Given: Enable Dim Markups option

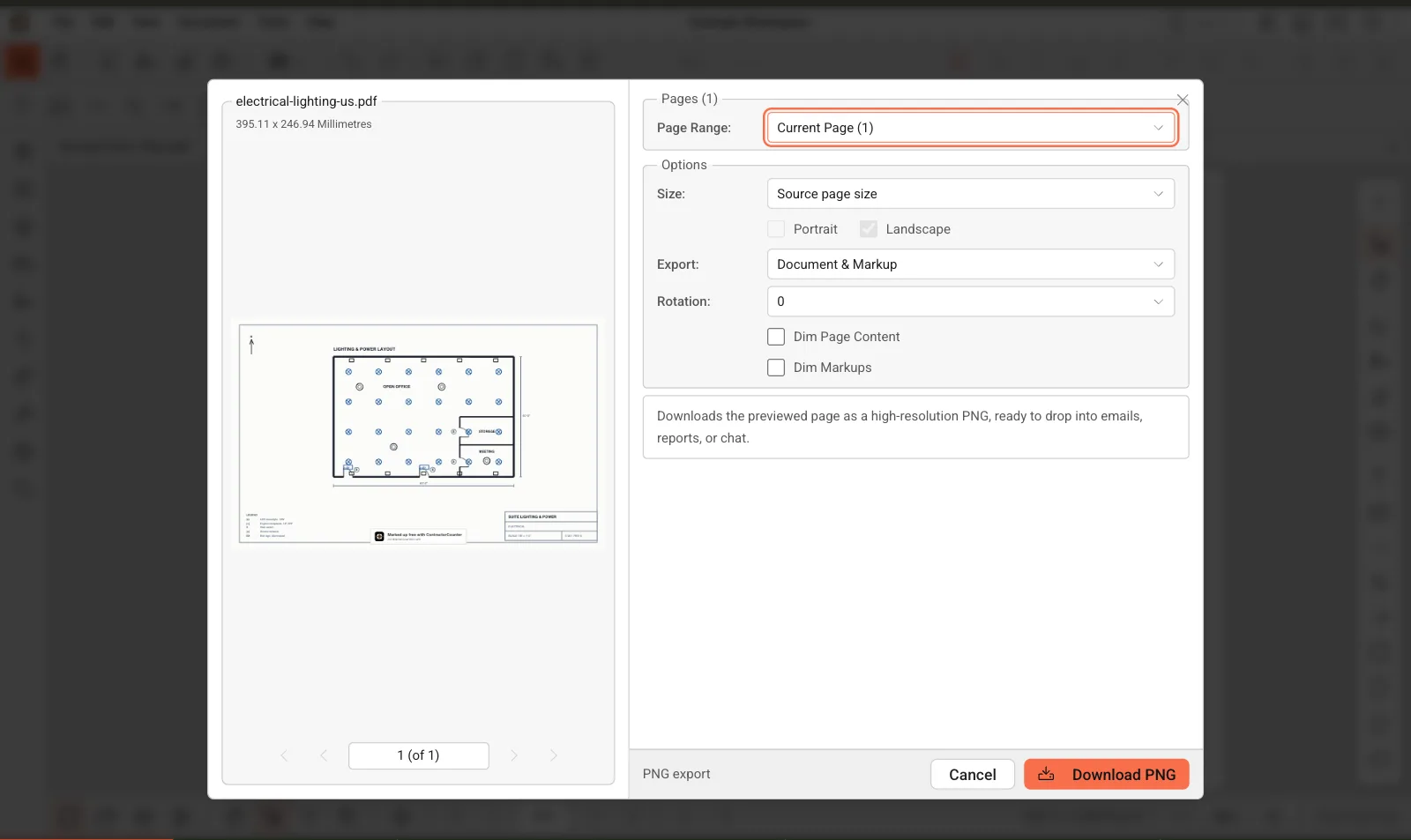Looking at the screenshot, I should pos(776,368).
